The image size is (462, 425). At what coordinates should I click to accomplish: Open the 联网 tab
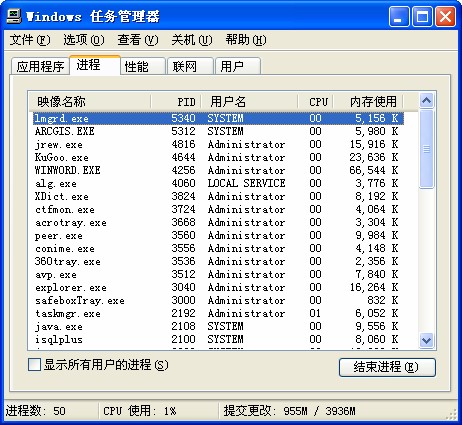click(x=190, y=66)
